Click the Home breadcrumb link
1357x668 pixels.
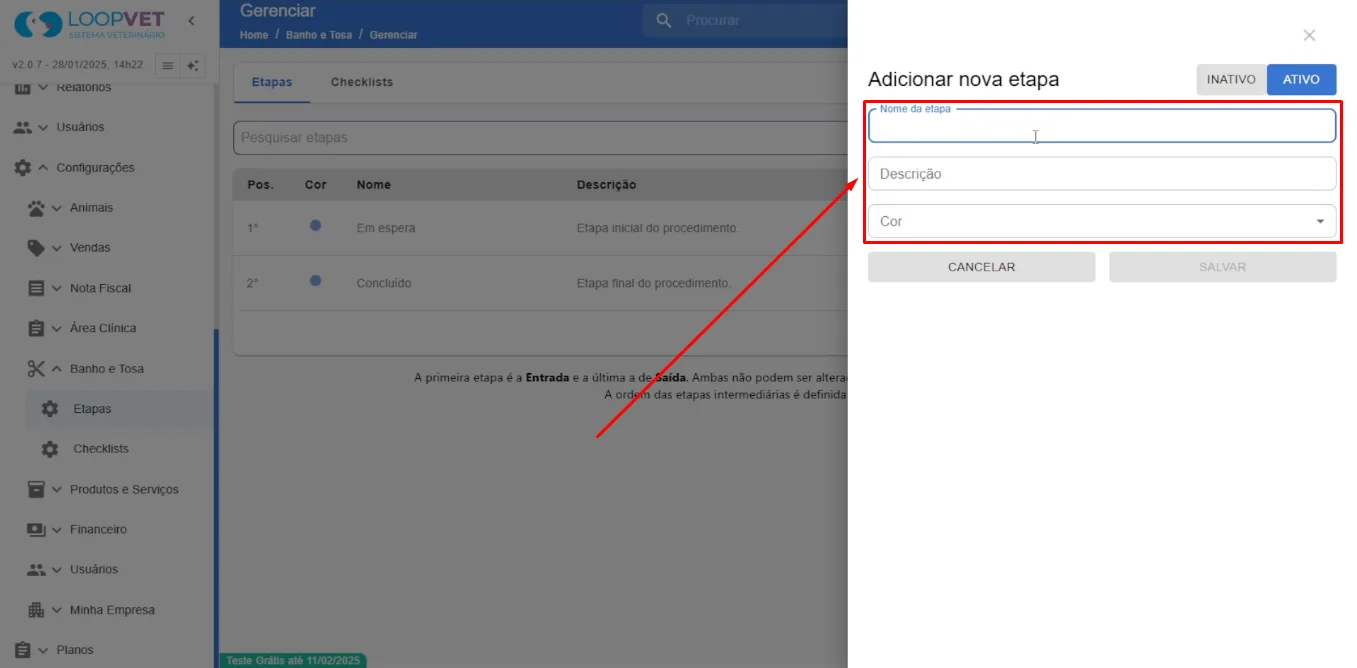[254, 35]
